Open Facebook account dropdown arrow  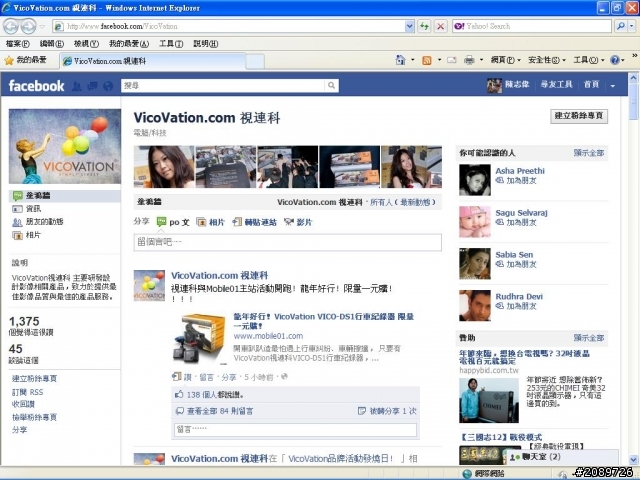tap(613, 86)
